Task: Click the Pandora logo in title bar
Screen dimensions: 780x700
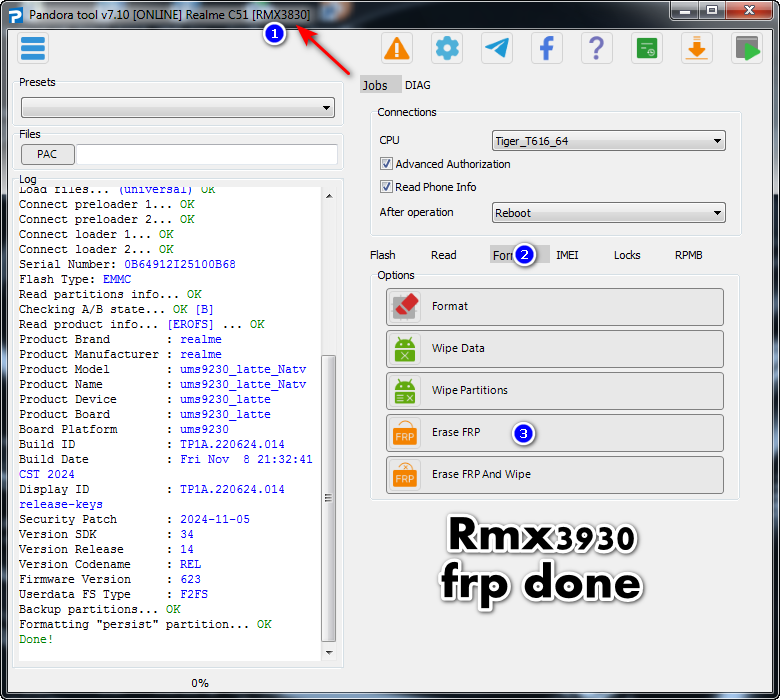Action: click(x=15, y=15)
